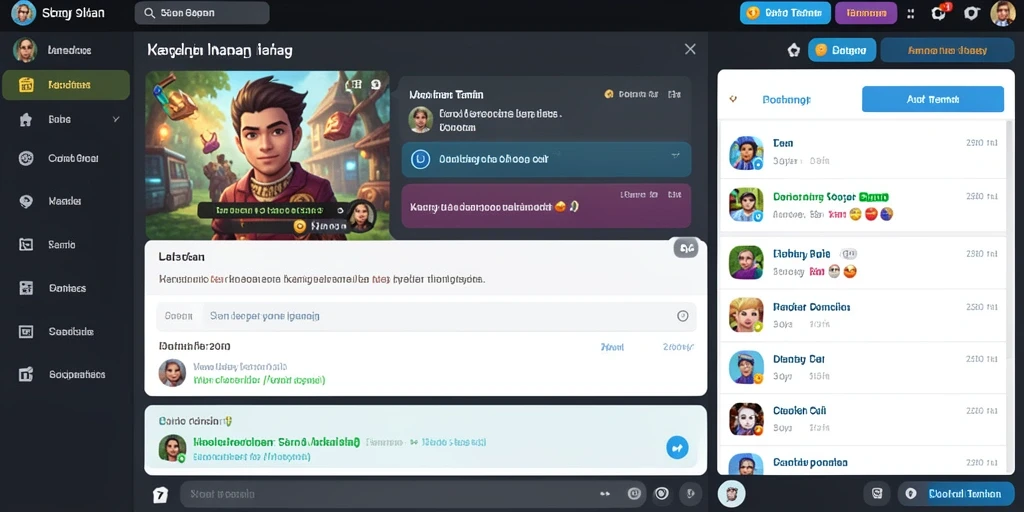Expand the dropdown arrow on the teal row
Image resolution: width=1024 pixels, height=512 pixels.
point(675,156)
